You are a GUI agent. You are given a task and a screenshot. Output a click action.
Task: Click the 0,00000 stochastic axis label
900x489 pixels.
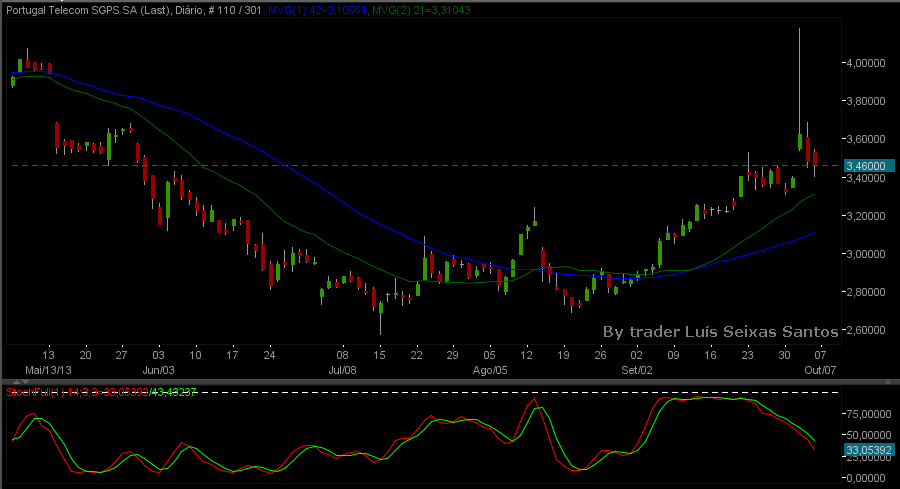click(868, 478)
